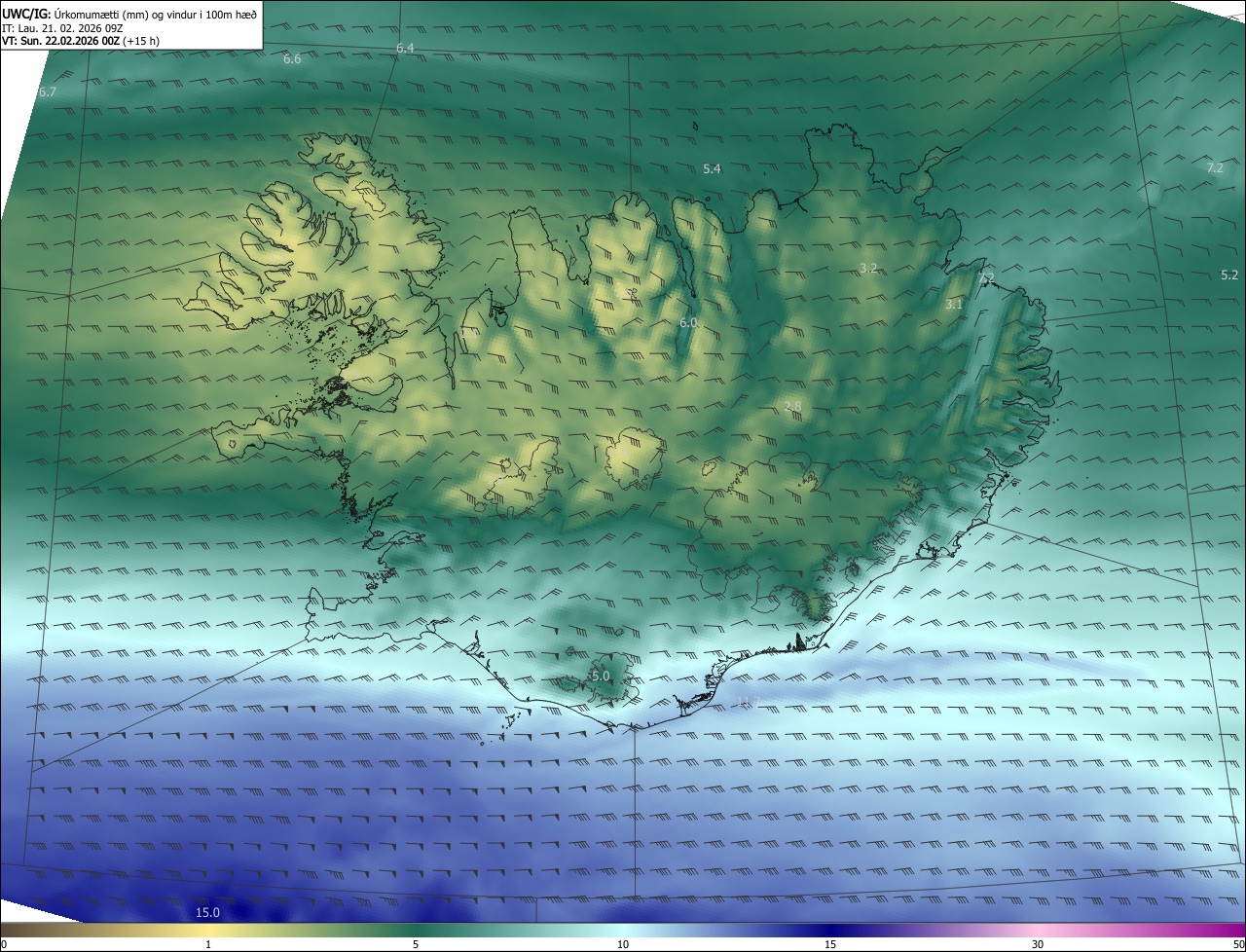The image size is (1246, 952).
Task: Click the color scale tick label '30'
Action: tap(1038, 944)
